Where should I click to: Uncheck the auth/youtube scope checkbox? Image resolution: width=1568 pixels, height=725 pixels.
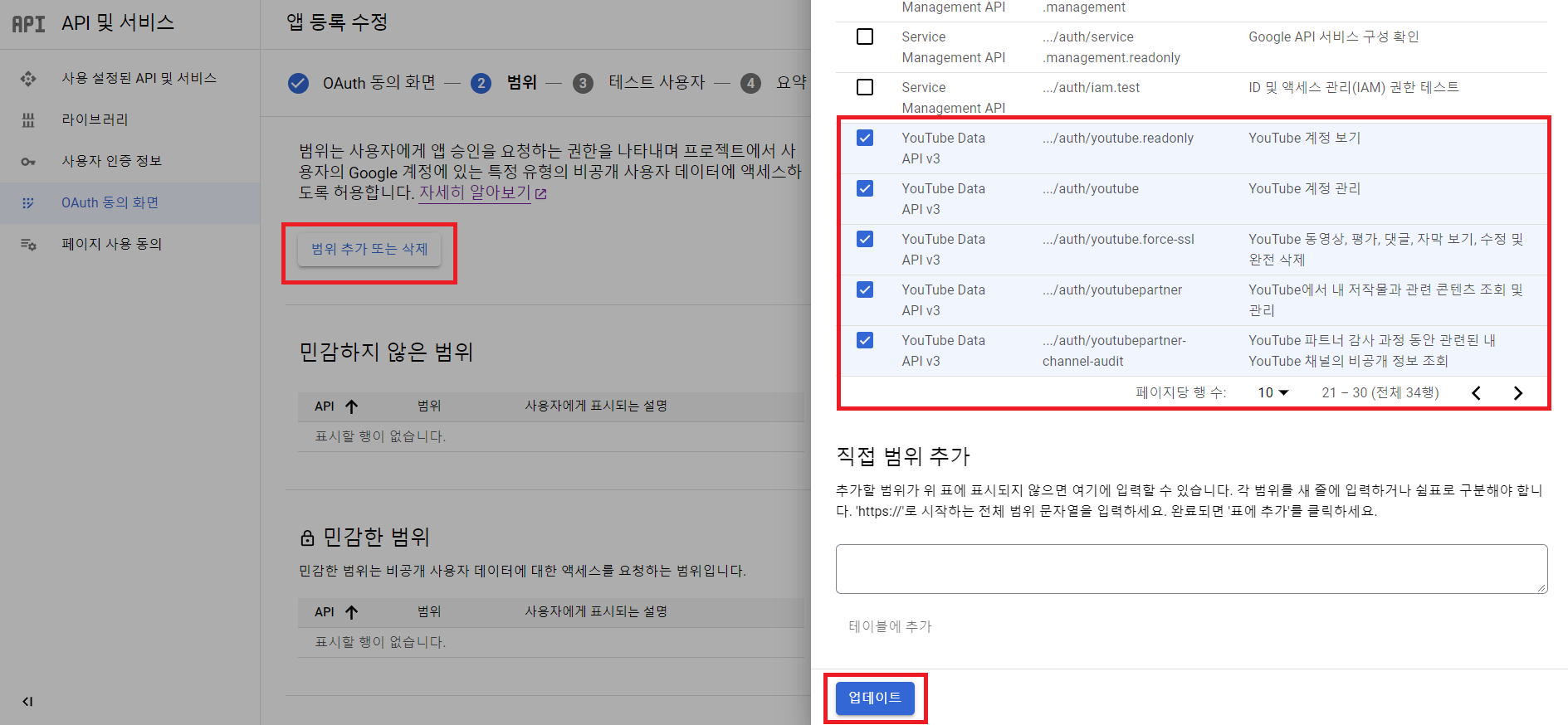point(865,188)
